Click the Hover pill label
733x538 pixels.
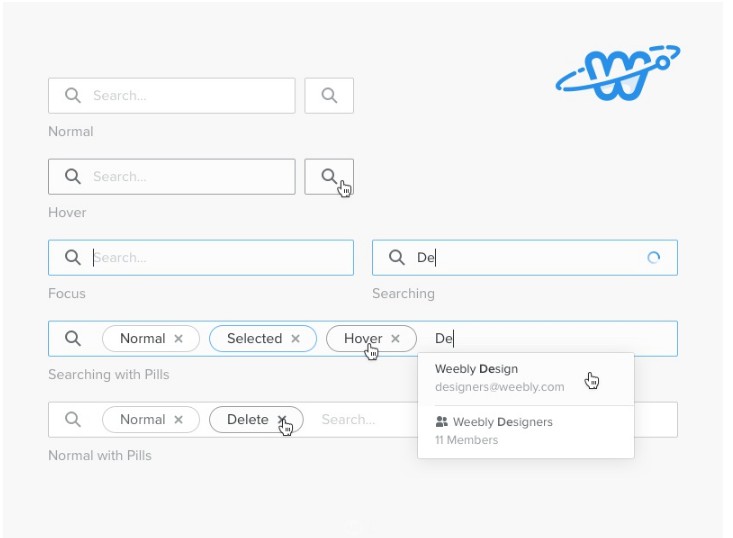coord(361,339)
